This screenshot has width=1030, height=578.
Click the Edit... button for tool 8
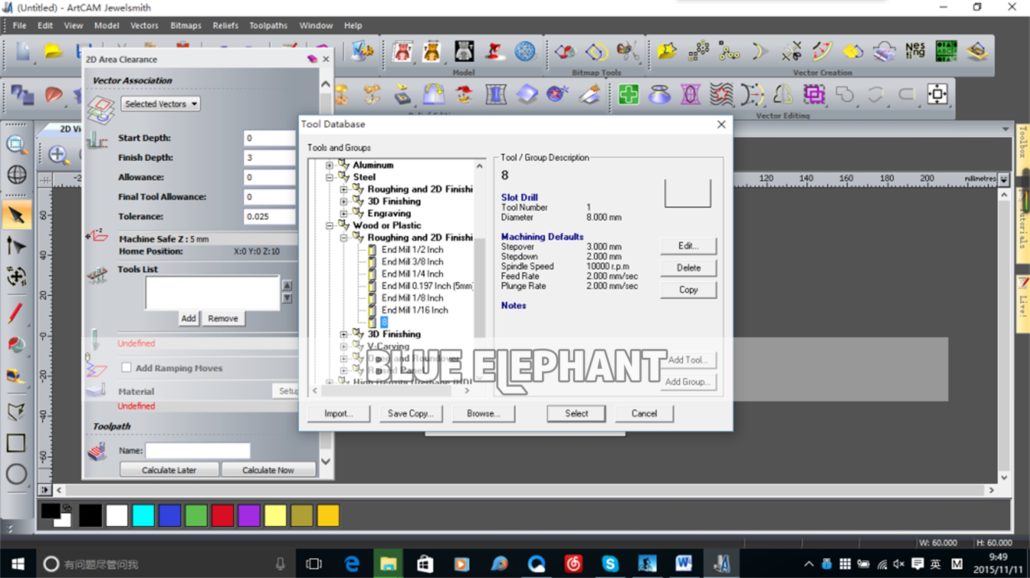click(x=688, y=246)
